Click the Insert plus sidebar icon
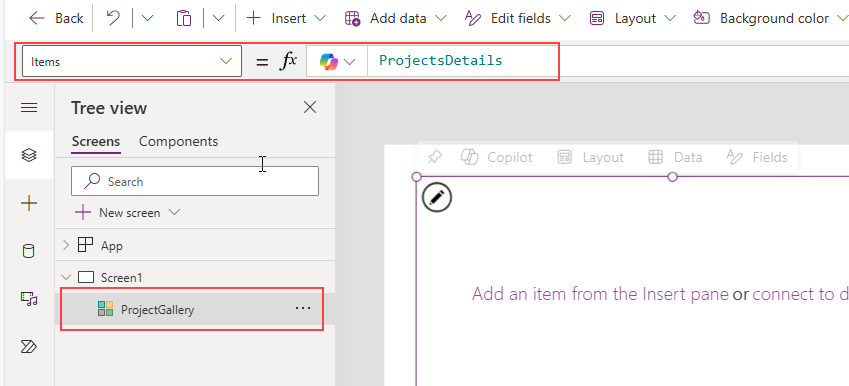 [29, 204]
